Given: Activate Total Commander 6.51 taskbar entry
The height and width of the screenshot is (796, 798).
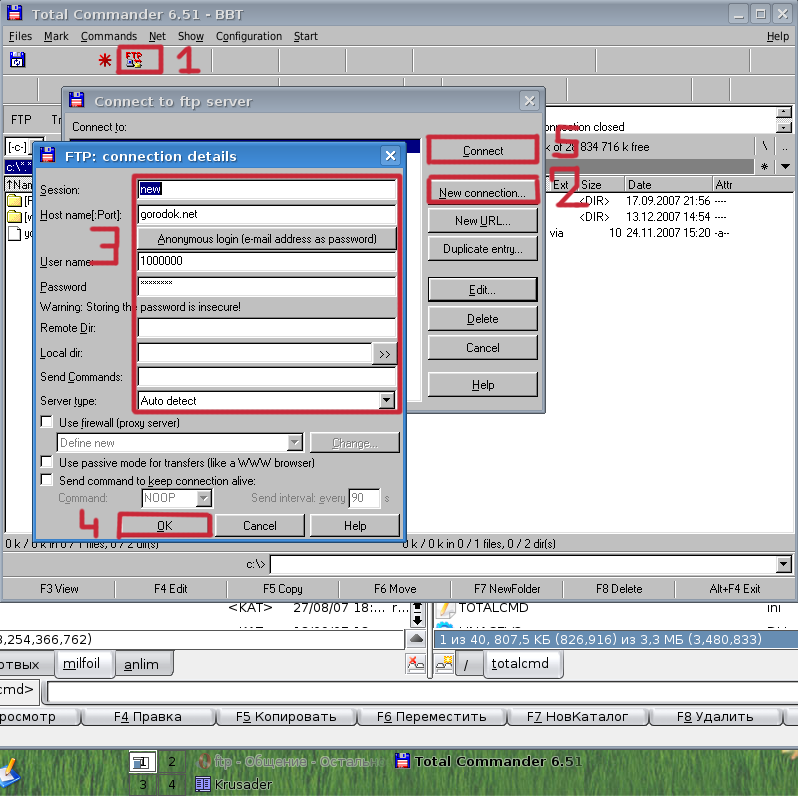Looking at the screenshot, I should coord(489,761).
